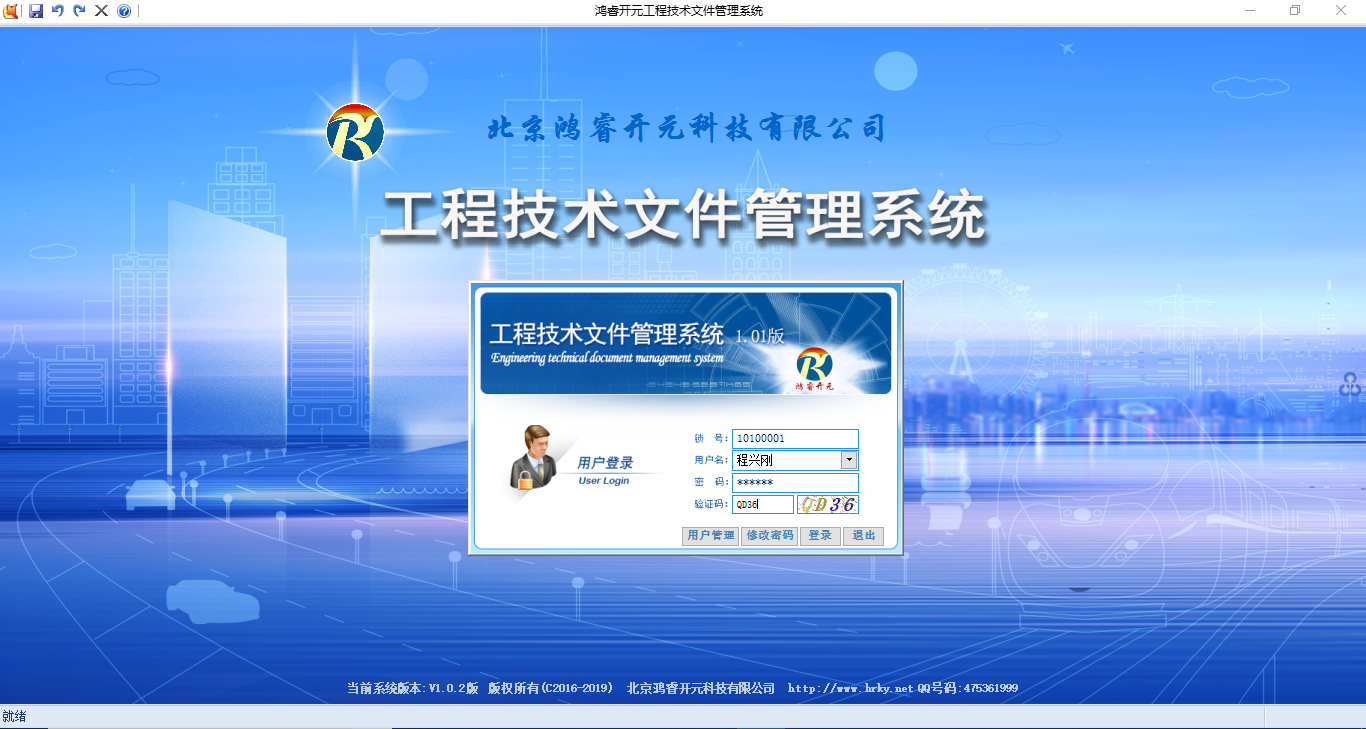
Task: Click the 就绪 status bar text
Action: coord(14,717)
